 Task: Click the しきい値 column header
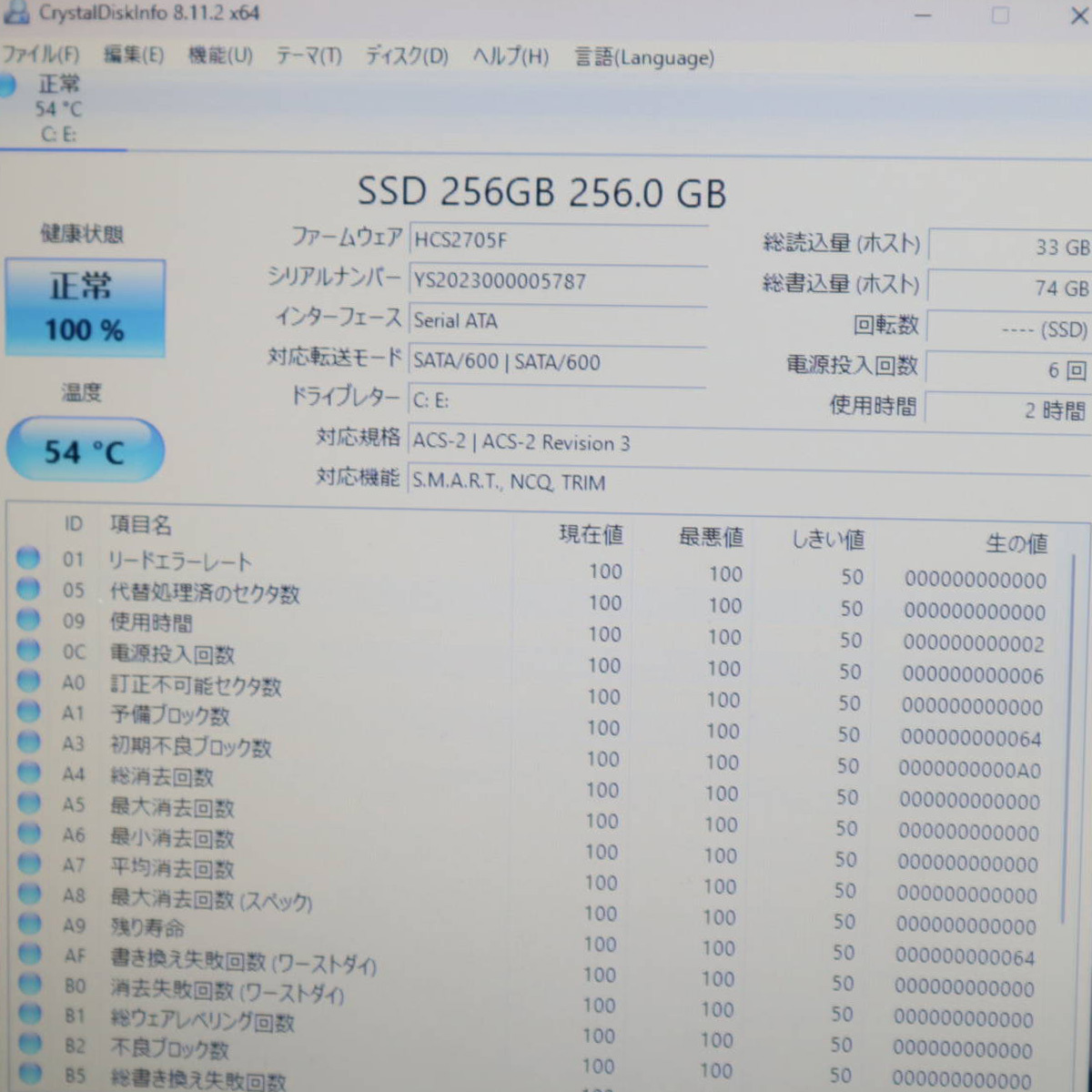click(828, 540)
